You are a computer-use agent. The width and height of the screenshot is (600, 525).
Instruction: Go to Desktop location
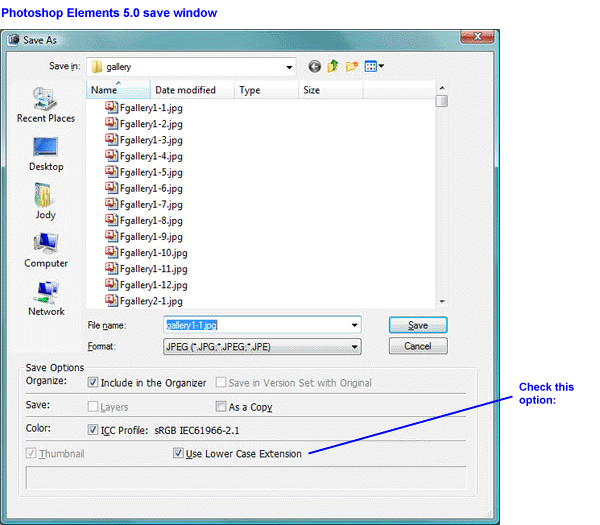click(46, 154)
